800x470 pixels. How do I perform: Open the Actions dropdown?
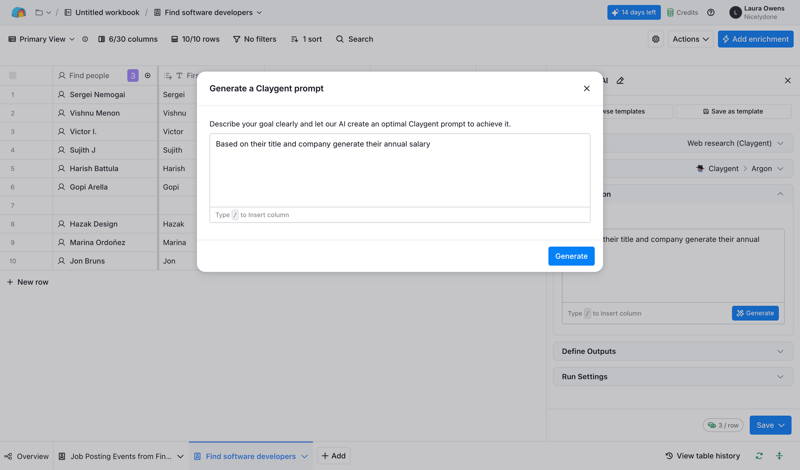[690, 39]
